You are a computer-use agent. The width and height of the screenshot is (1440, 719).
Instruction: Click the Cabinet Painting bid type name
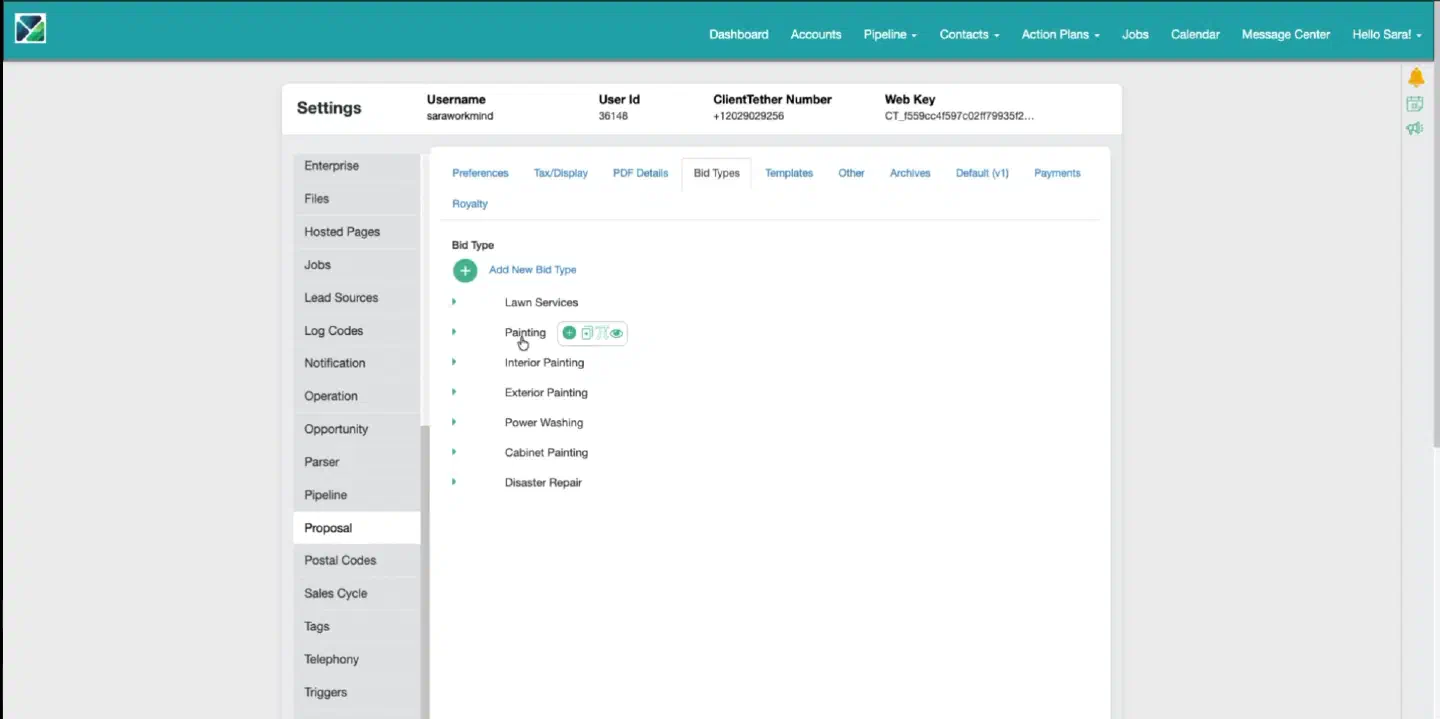pos(546,452)
